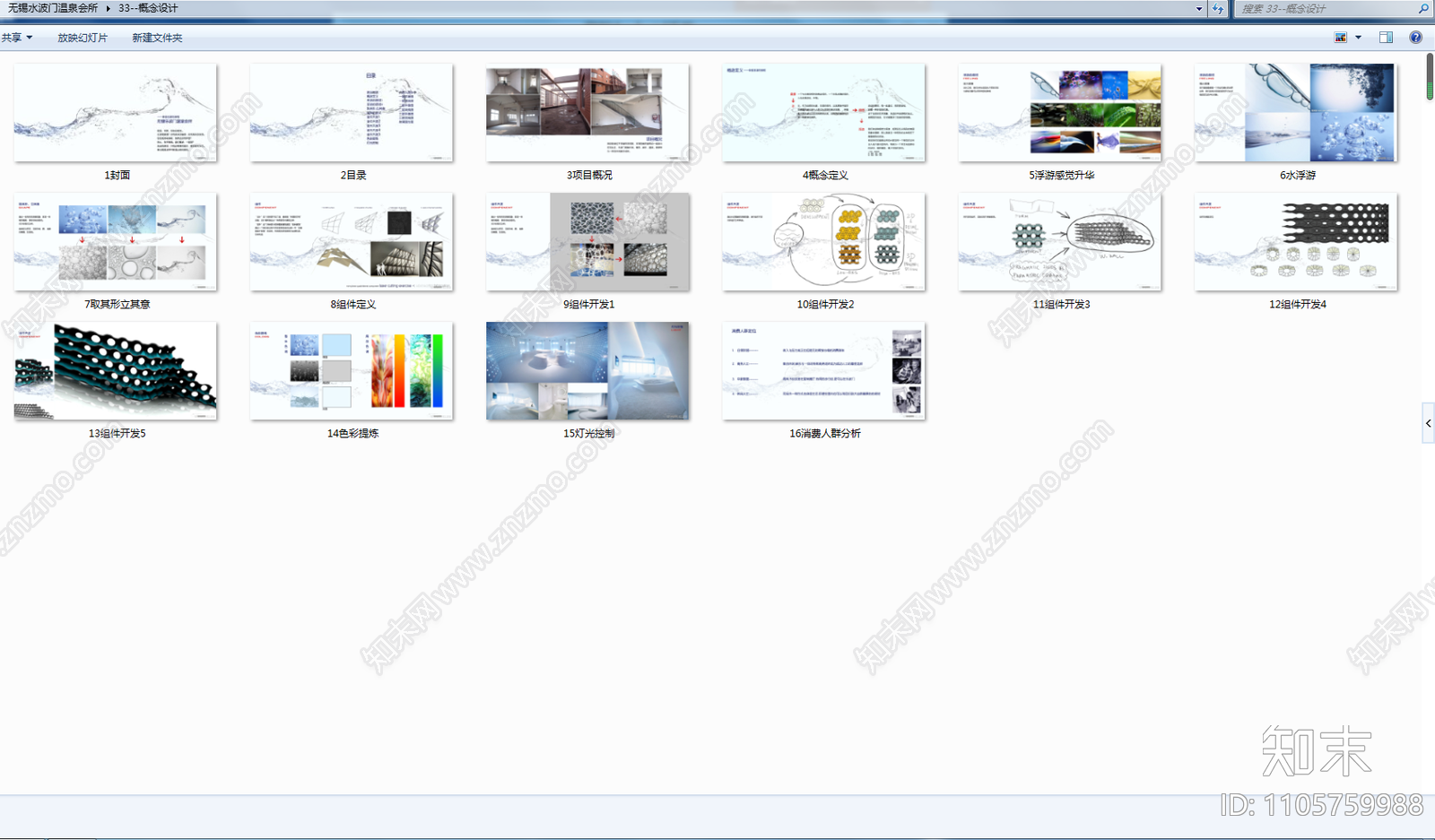The width and height of the screenshot is (1435, 840).
Task: Select the 12组件开发4 thumbnail
Action: 1296,242
